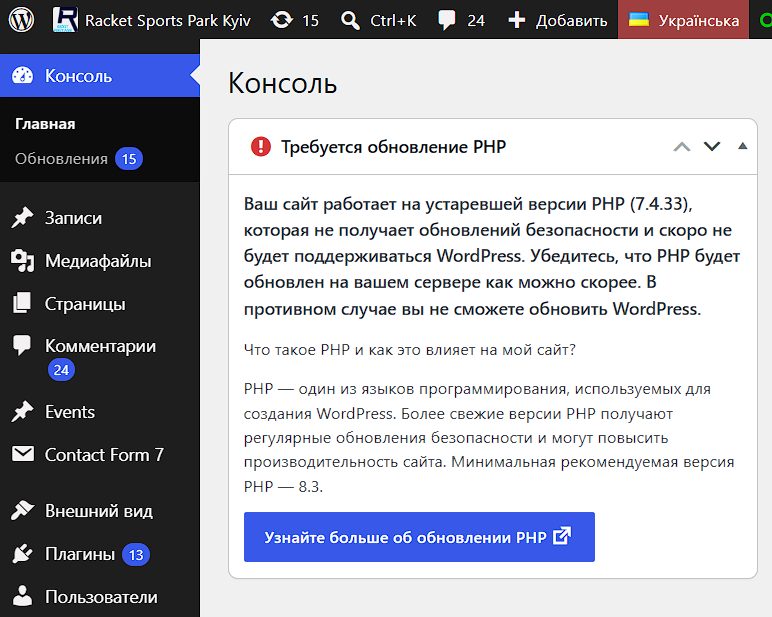This screenshot has height=617, width=772.
Task: Open the WordPress logo menu
Action: click(x=22, y=20)
